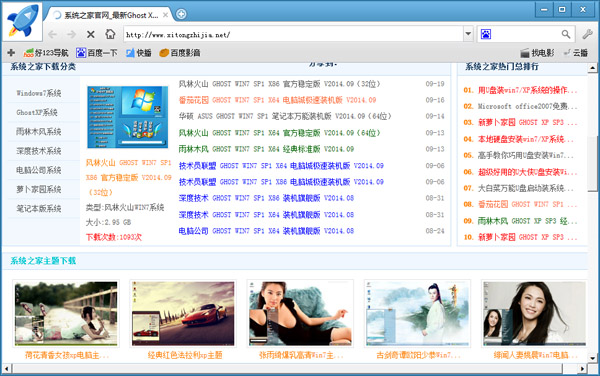Viewport: 600px width, 376px height.
Task: Close the 系统之家官网 tab
Action: [165, 15]
